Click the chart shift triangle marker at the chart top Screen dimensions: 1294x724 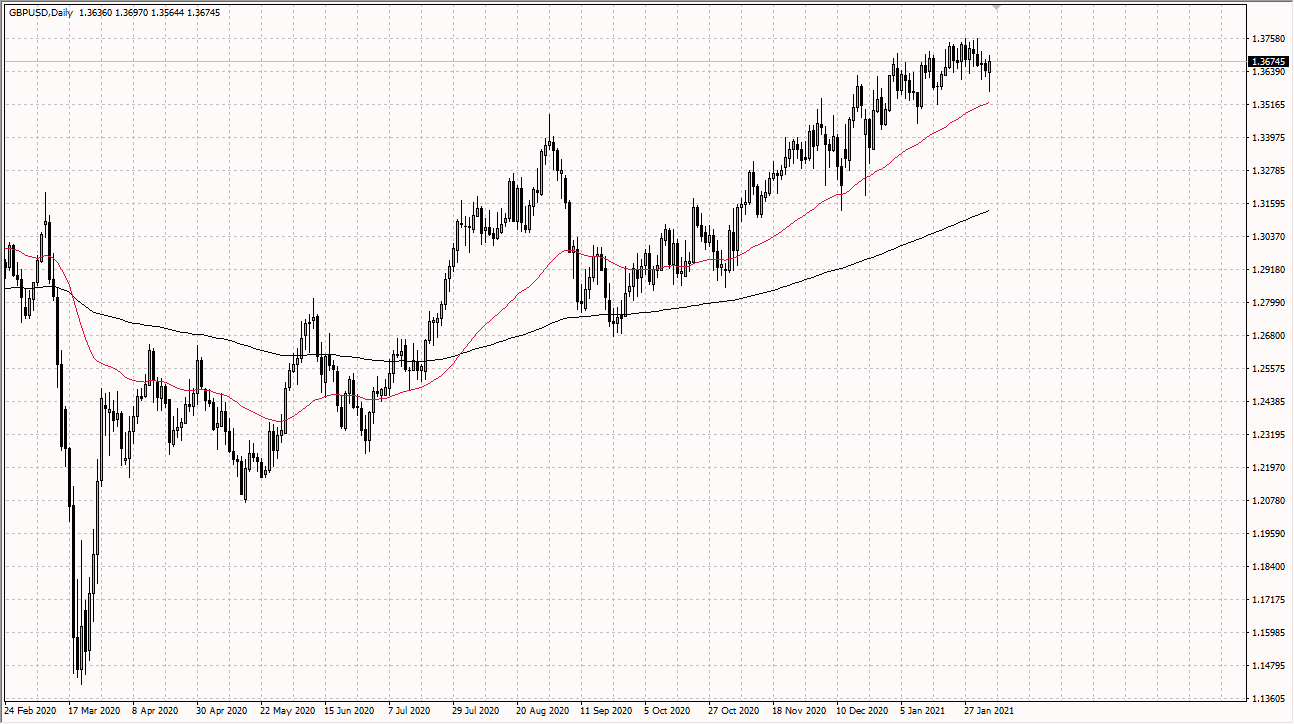pyautogui.click(x=996, y=8)
